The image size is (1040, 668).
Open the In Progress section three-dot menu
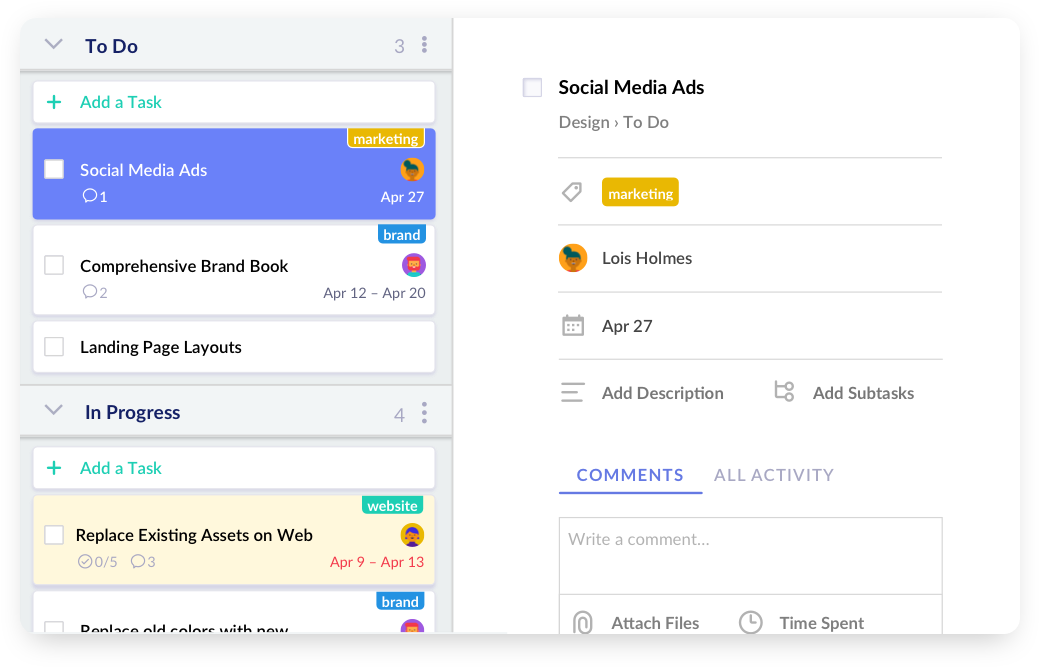(x=425, y=413)
